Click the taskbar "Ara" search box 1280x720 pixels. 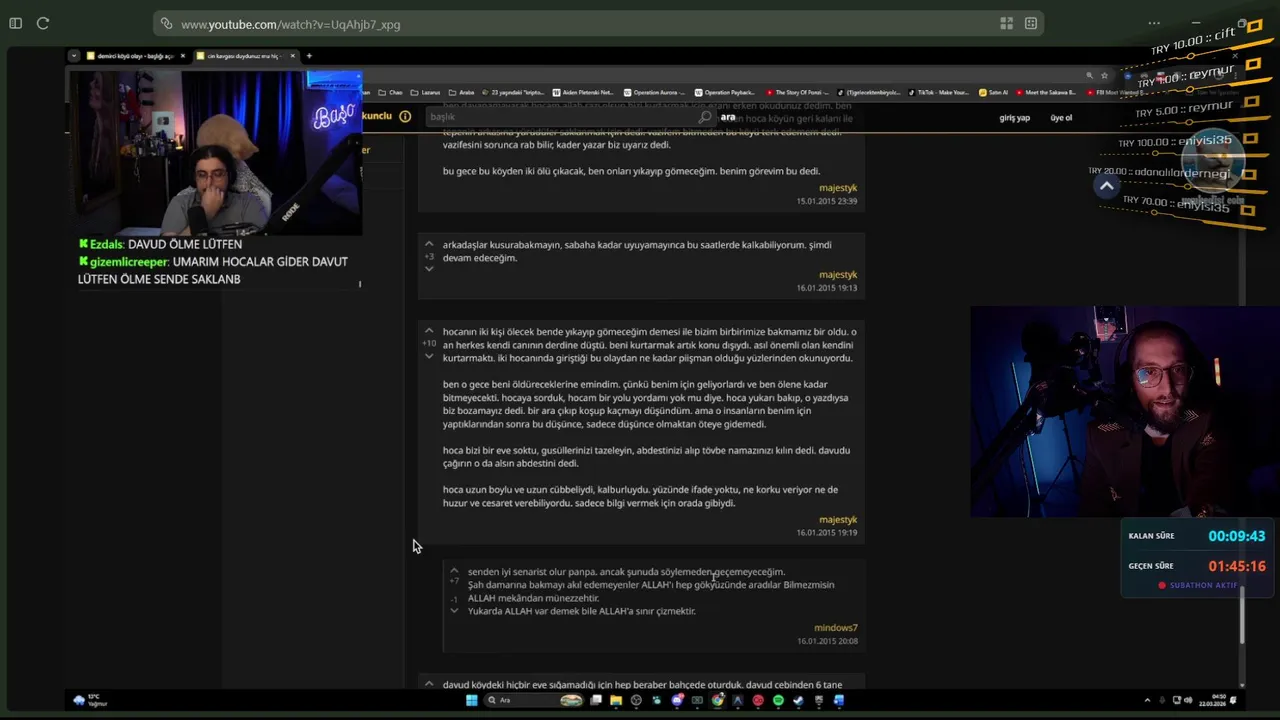(534, 700)
